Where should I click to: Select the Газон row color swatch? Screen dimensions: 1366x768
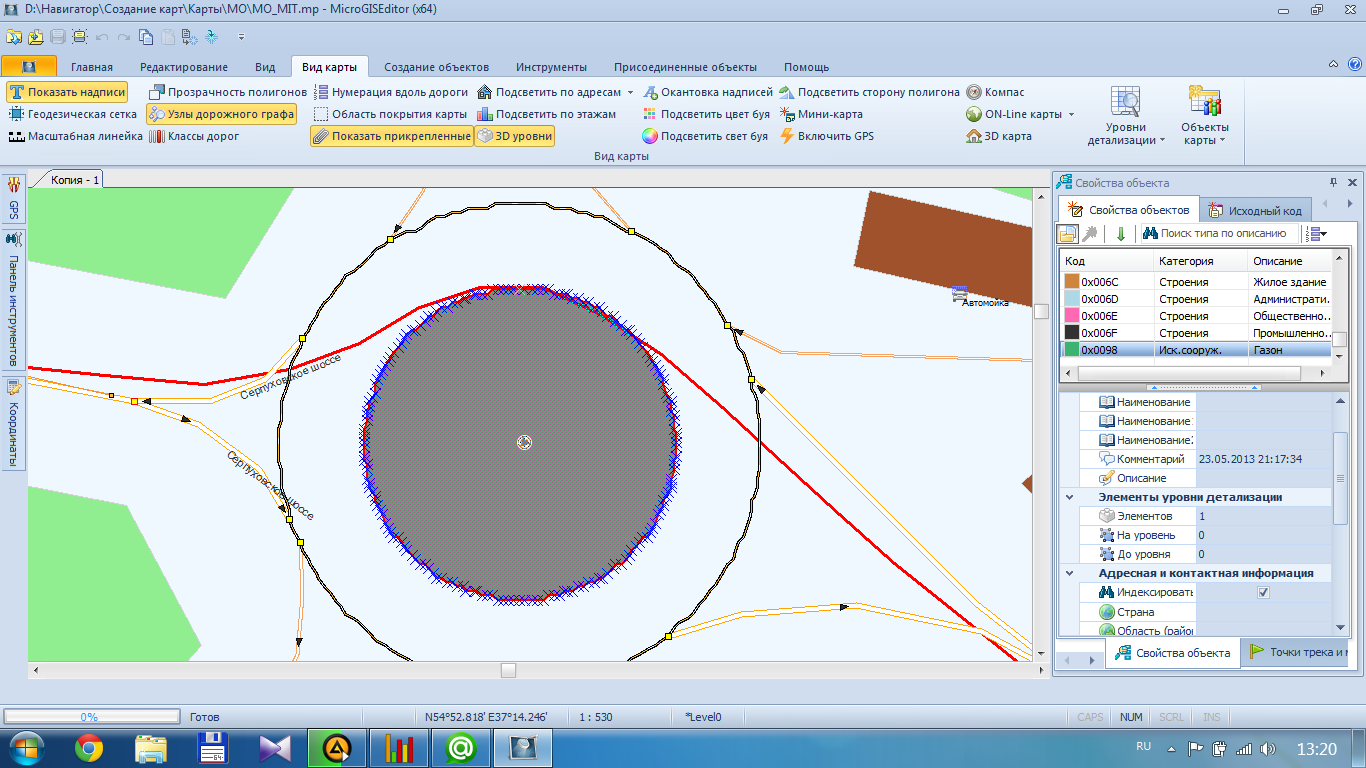coord(1071,350)
